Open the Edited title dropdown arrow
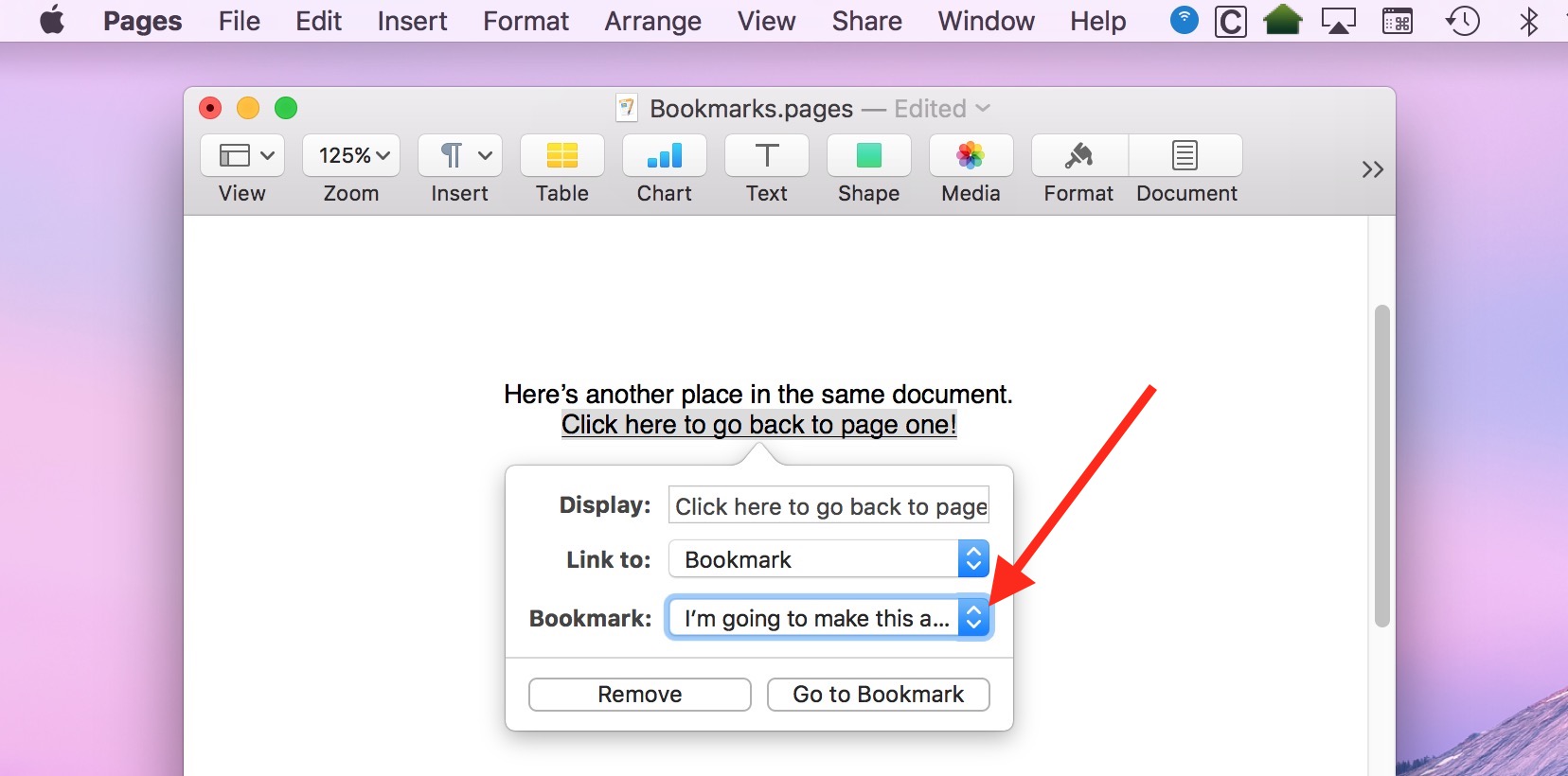1568x776 pixels. point(983,108)
